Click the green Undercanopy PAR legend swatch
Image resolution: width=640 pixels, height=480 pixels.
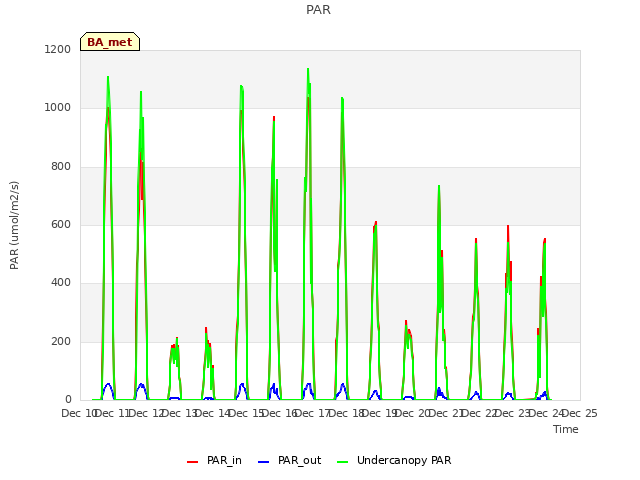[342, 462]
